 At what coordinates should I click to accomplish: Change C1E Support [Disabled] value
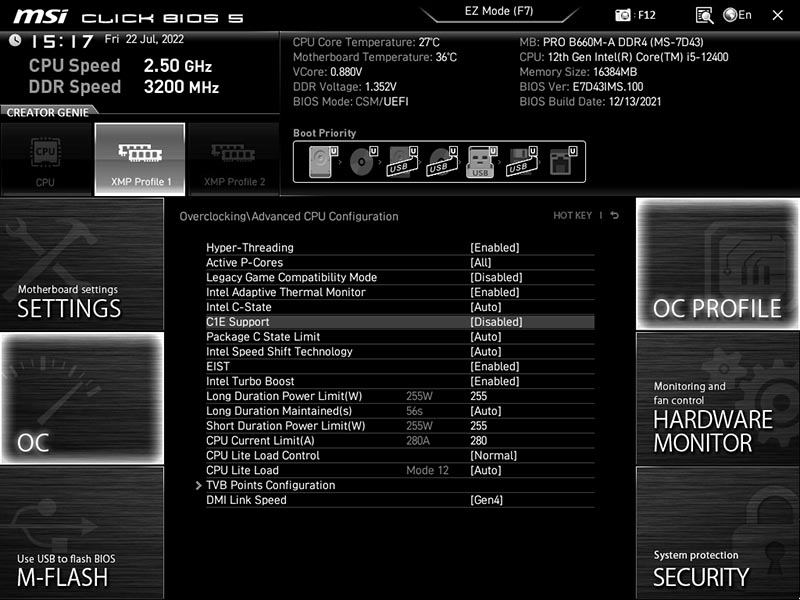point(496,322)
